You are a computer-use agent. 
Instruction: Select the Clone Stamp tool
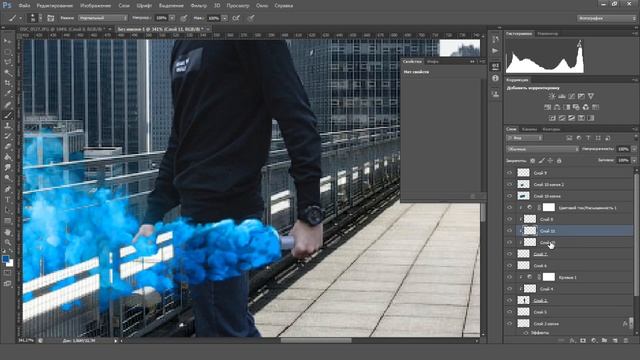point(8,126)
